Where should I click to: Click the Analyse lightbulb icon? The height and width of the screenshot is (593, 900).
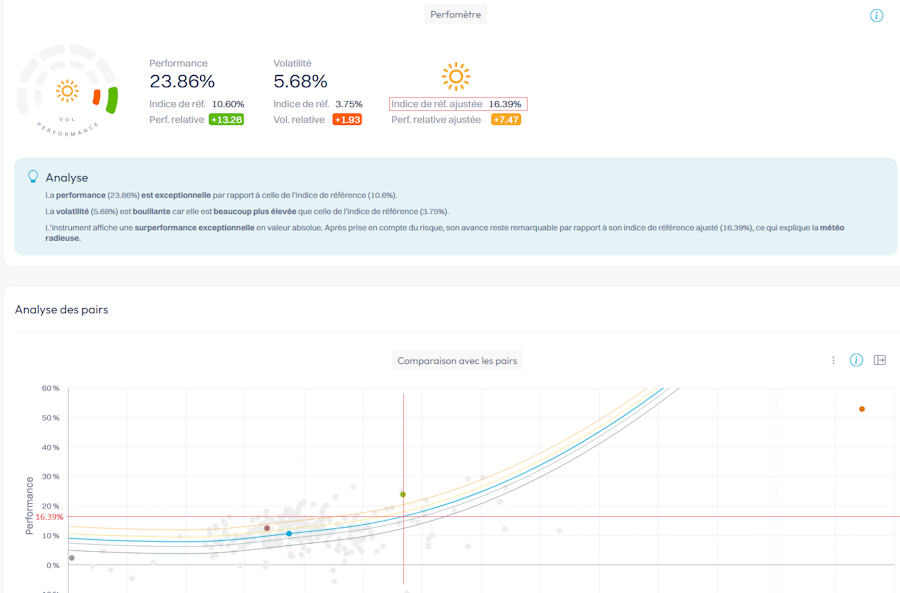(x=33, y=176)
